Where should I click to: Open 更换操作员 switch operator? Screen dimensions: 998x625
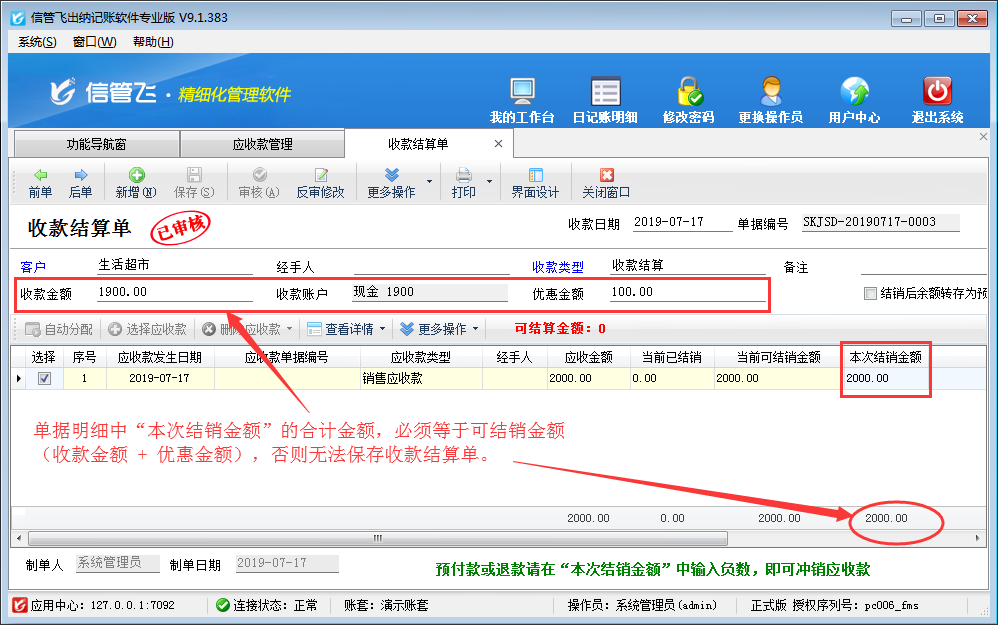pyautogui.click(x=770, y=99)
